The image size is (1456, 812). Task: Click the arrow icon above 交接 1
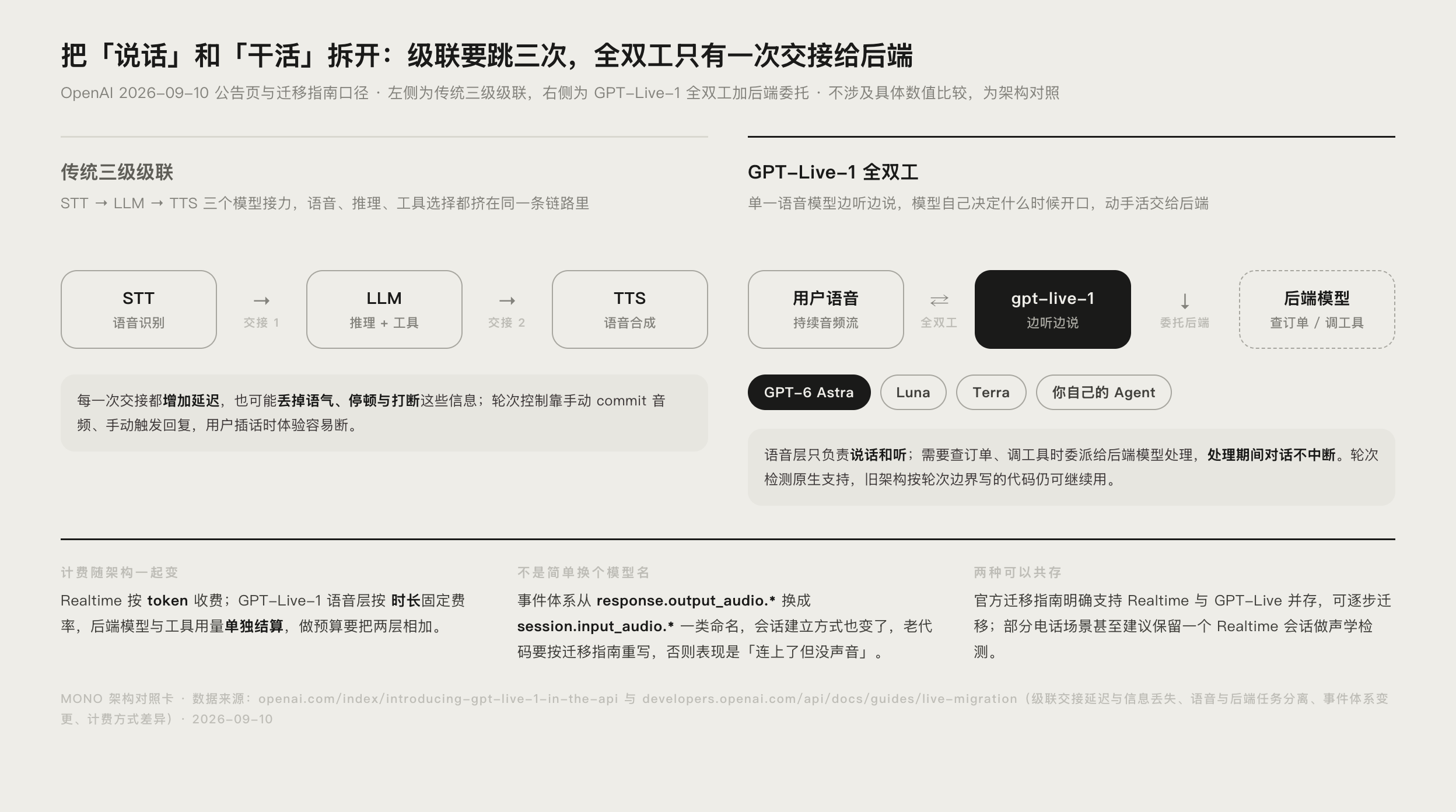coord(261,301)
